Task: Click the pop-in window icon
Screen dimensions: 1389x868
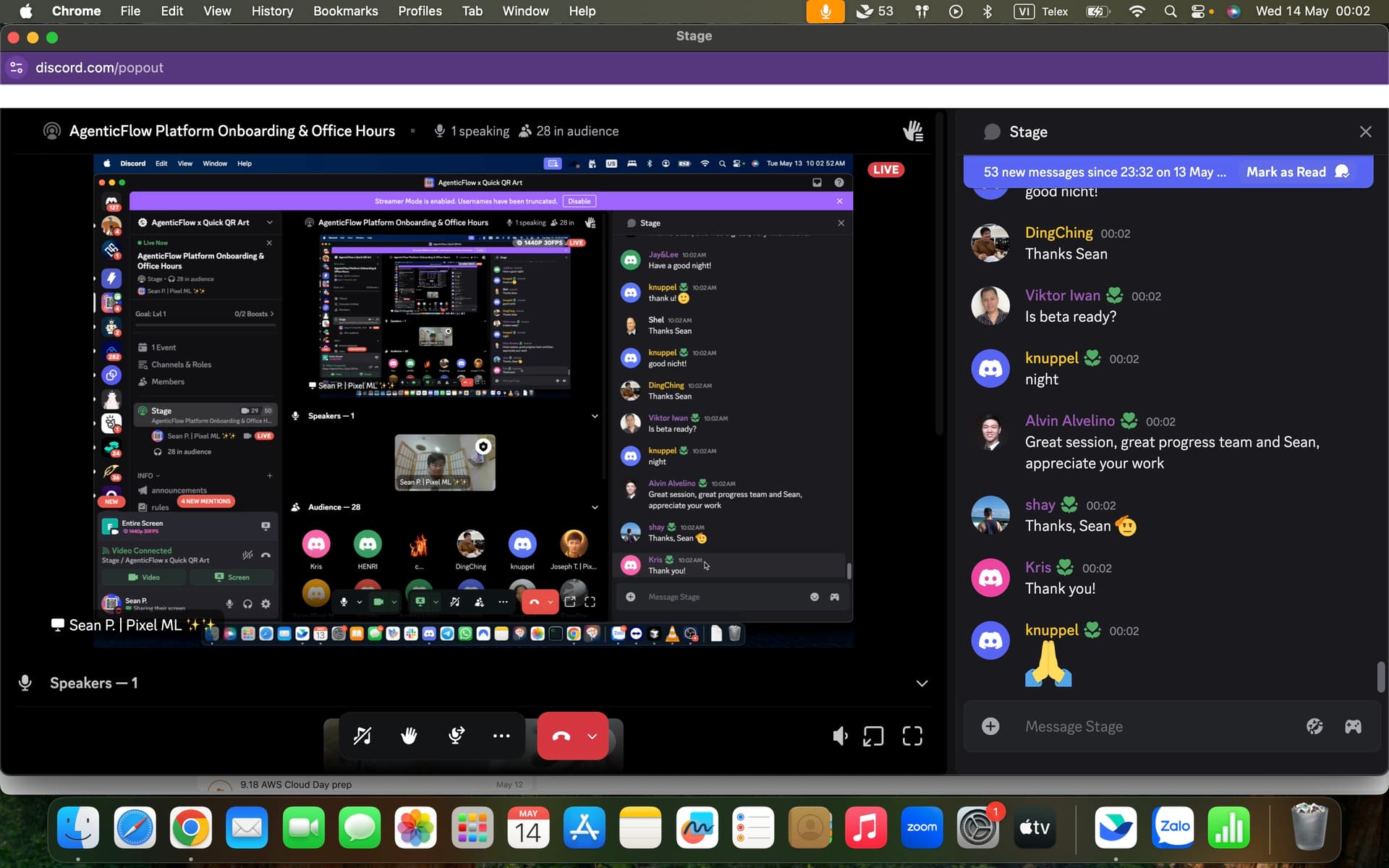Action: point(873,736)
